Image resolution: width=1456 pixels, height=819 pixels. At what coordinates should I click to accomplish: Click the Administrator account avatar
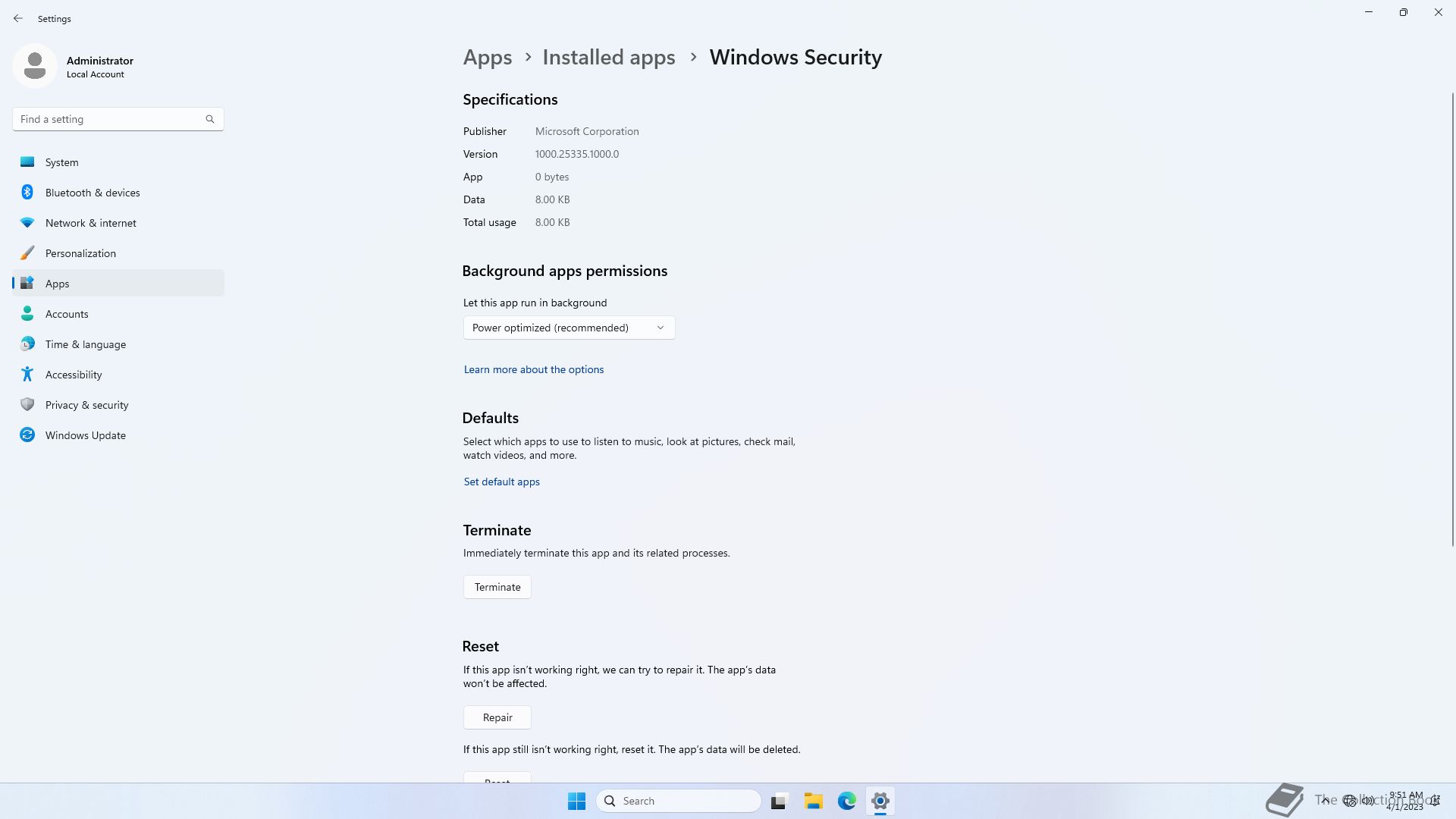[34, 66]
